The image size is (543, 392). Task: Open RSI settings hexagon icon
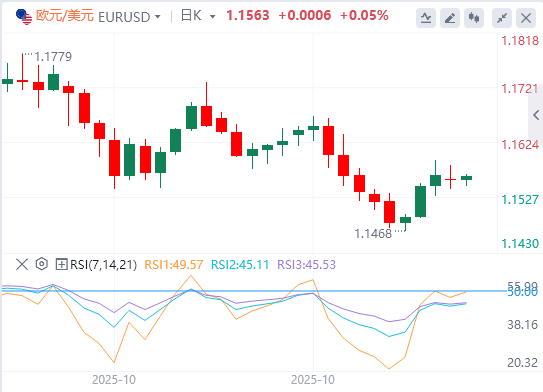pos(42,264)
